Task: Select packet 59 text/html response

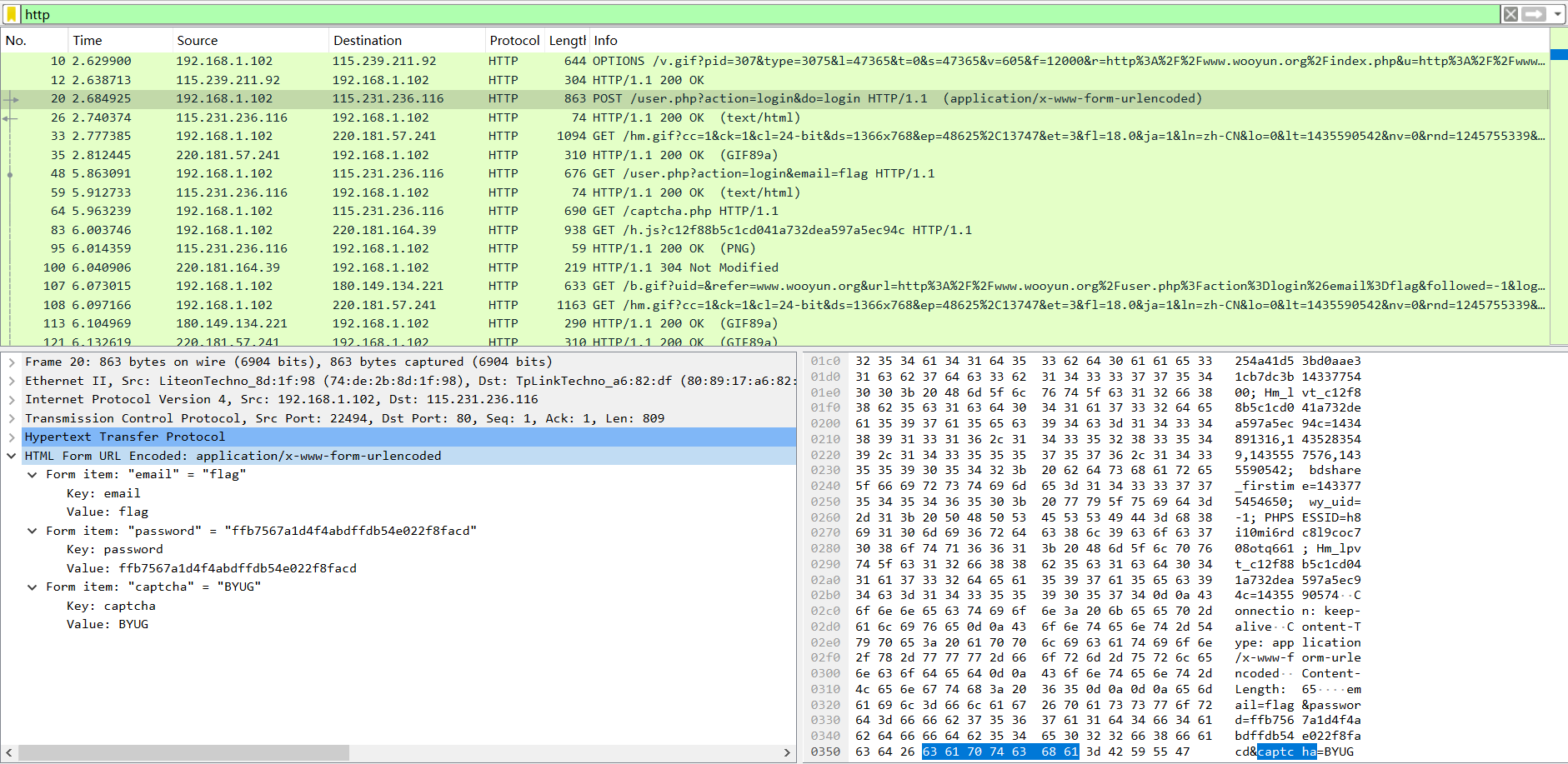Action: (774, 192)
